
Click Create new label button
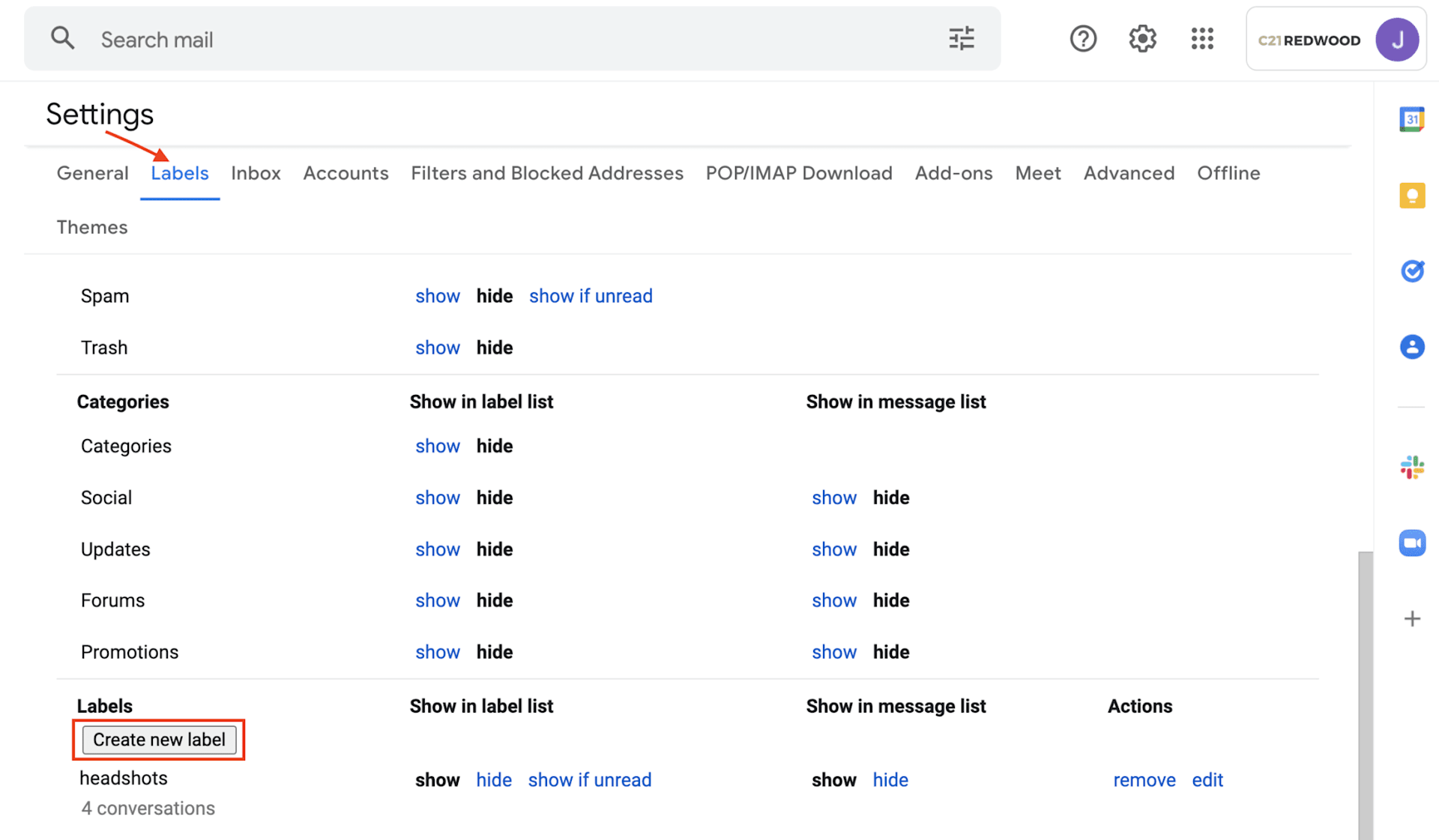click(x=159, y=740)
